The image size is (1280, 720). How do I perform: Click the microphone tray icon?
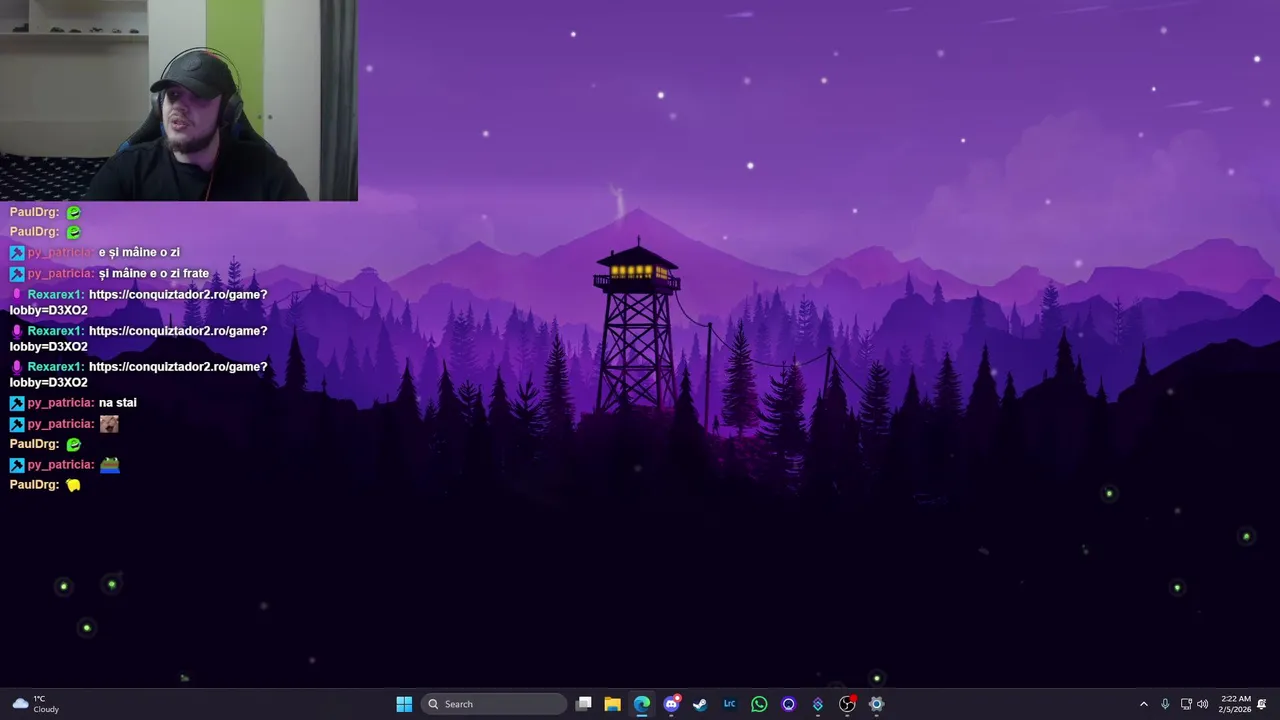[x=1165, y=704]
